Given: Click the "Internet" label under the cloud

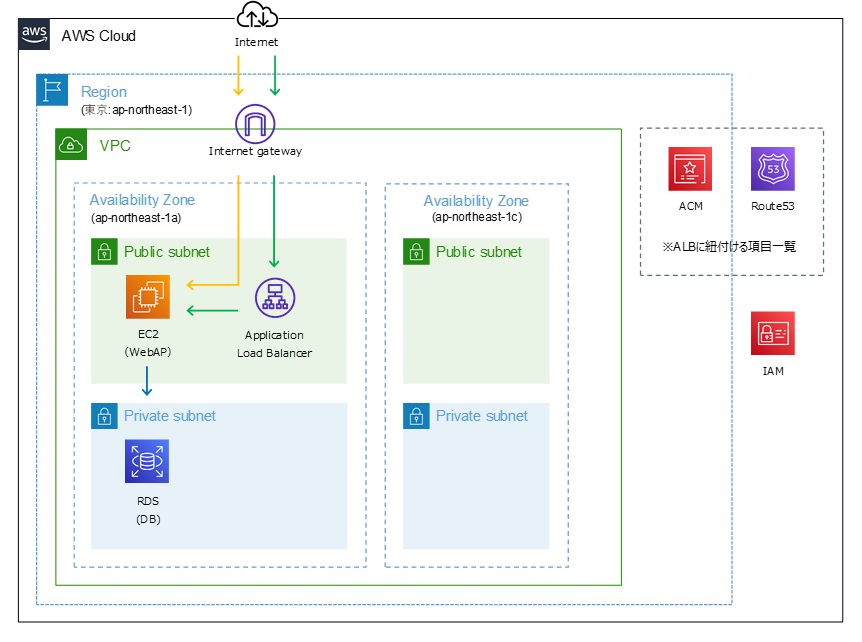Looking at the screenshot, I should [256, 42].
